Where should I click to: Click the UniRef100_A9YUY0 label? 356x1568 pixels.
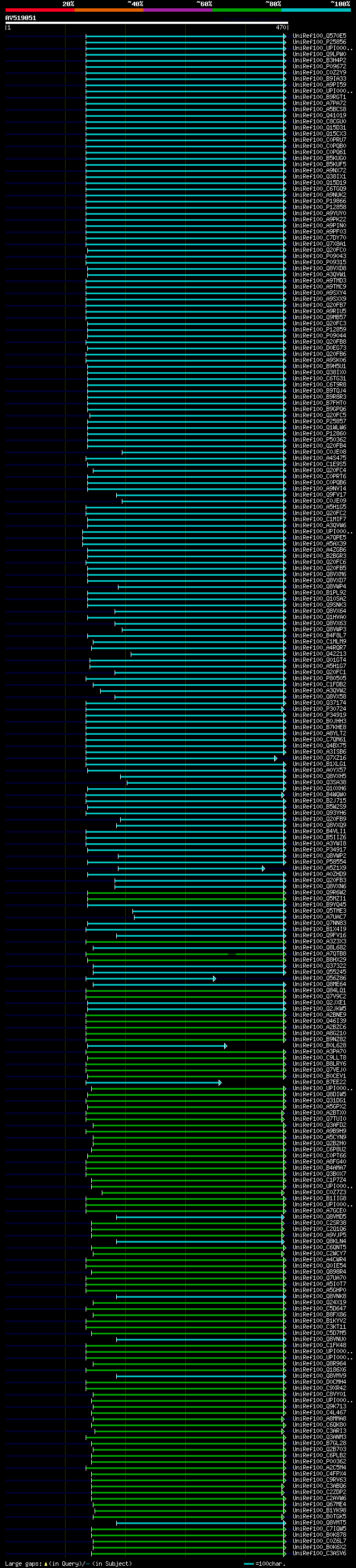(x=319, y=214)
